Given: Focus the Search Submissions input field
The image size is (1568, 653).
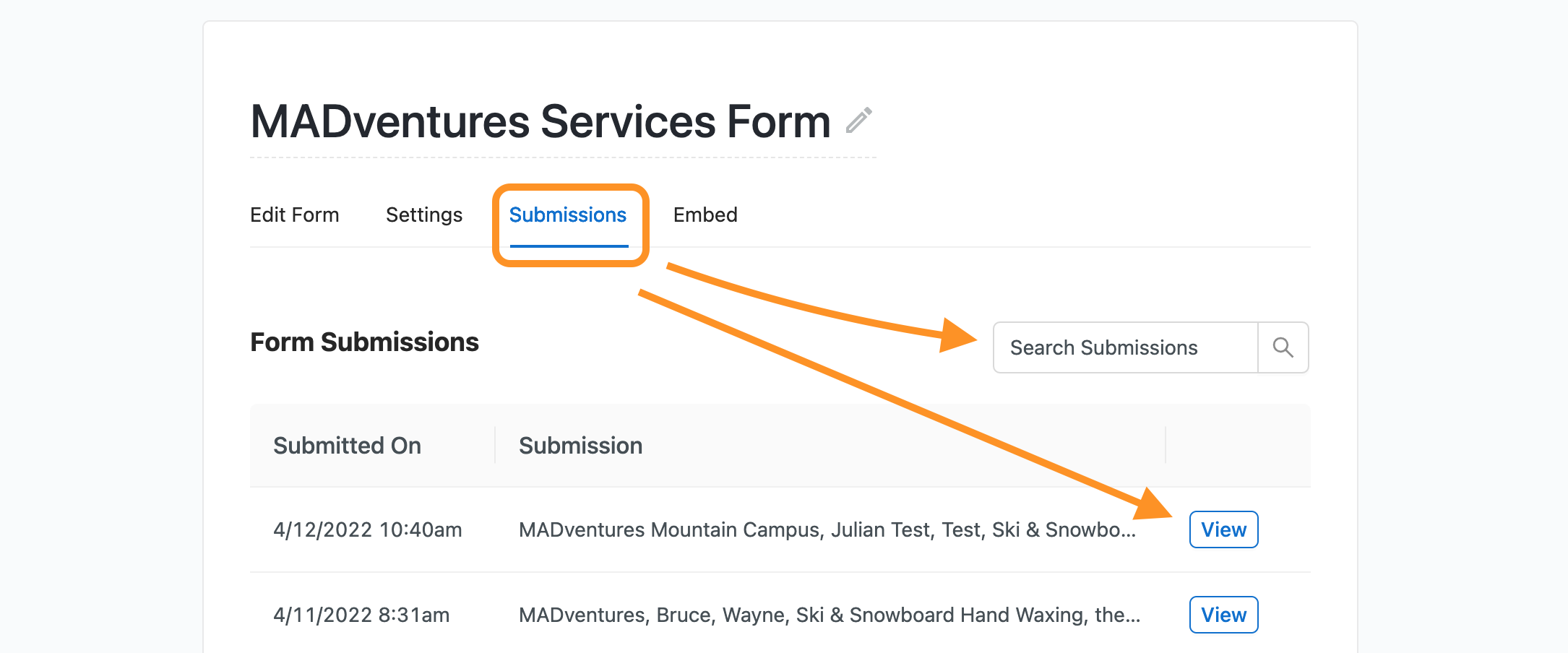Looking at the screenshot, I should click(x=1125, y=347).
